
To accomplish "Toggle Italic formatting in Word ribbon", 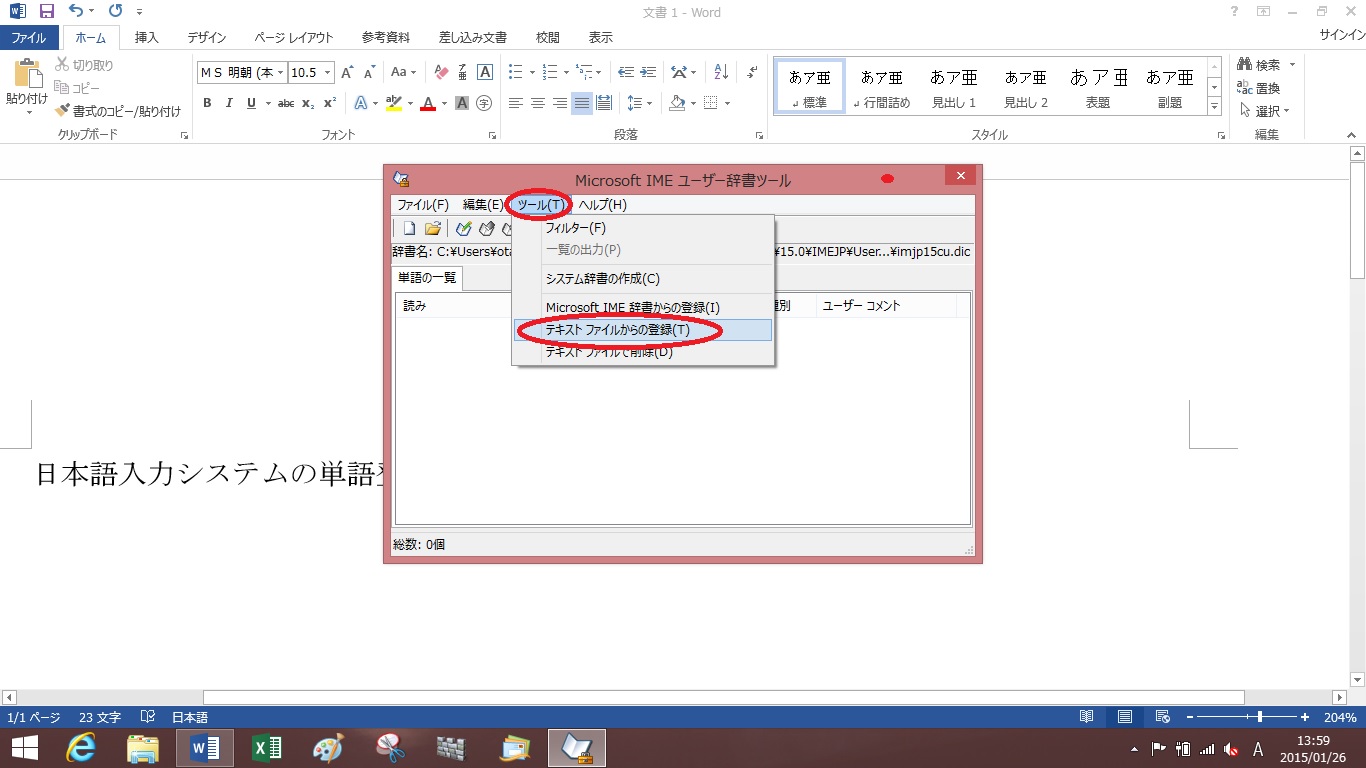I will (229, 103).
